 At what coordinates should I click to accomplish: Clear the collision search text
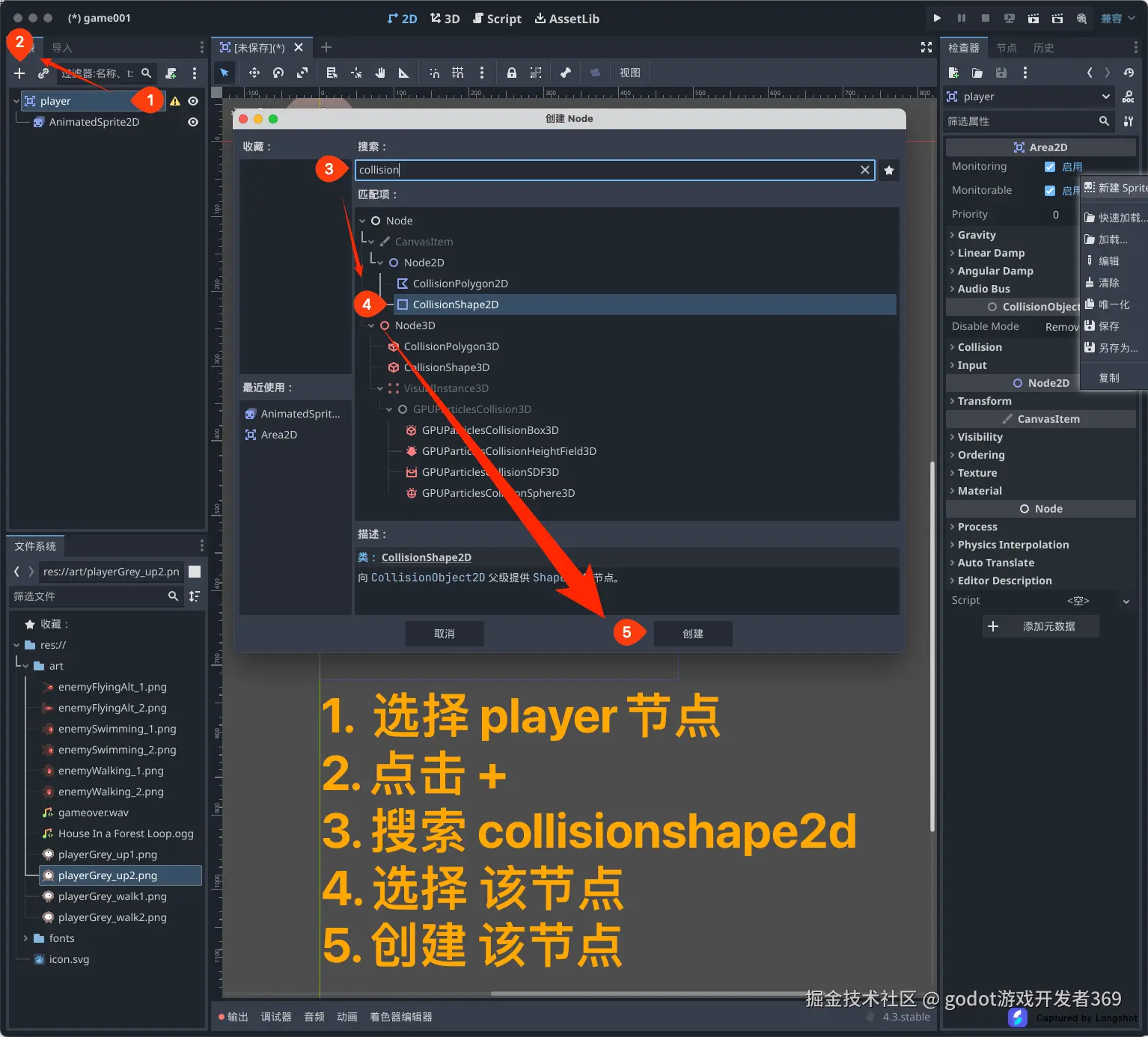click(x=865, y=170)
